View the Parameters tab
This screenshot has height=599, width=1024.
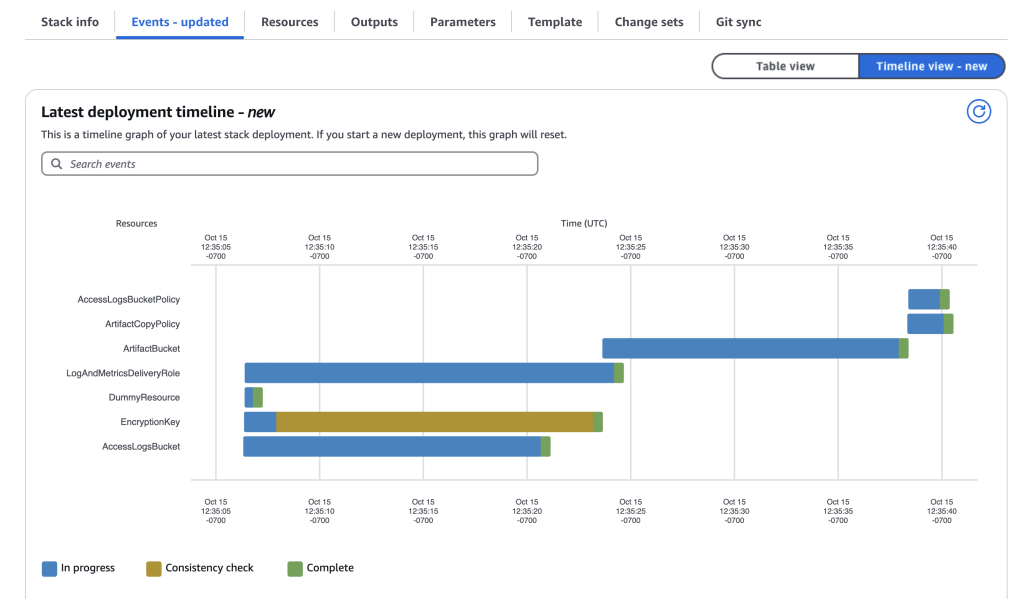point(461,21)
